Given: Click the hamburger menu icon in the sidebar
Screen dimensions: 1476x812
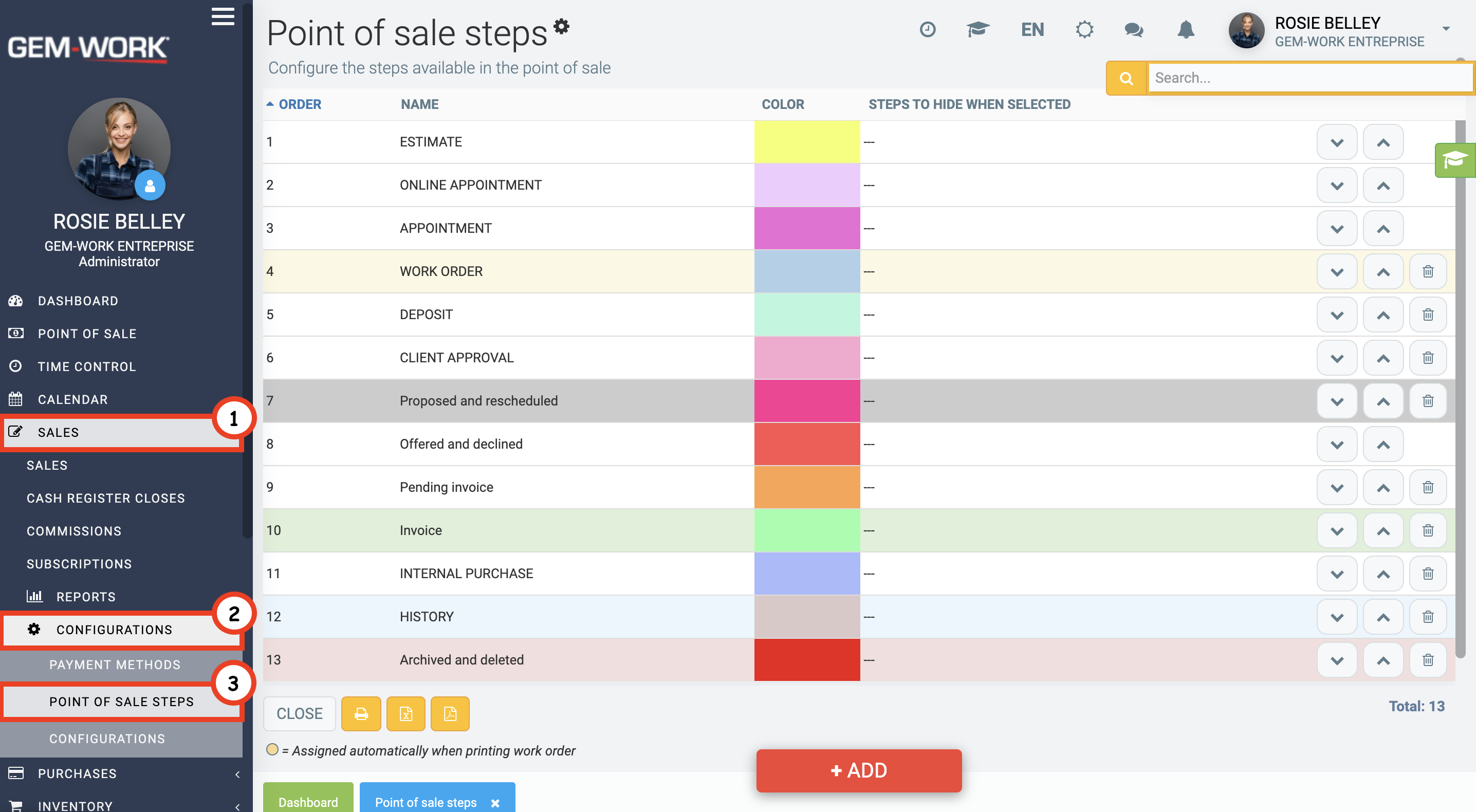Looking at the screenshot, I should point(223,16).
